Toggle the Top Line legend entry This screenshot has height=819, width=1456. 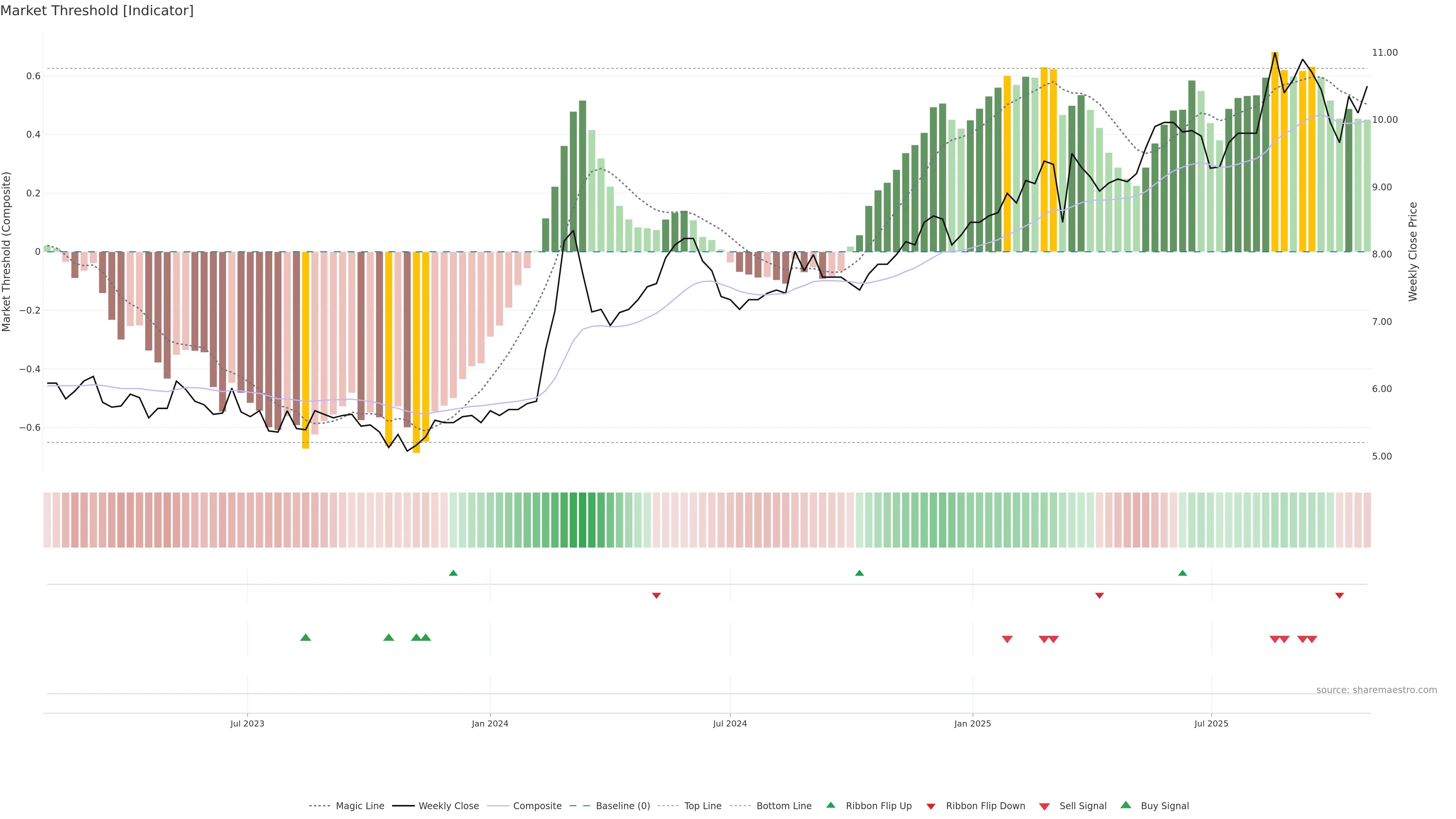point(703,806)
